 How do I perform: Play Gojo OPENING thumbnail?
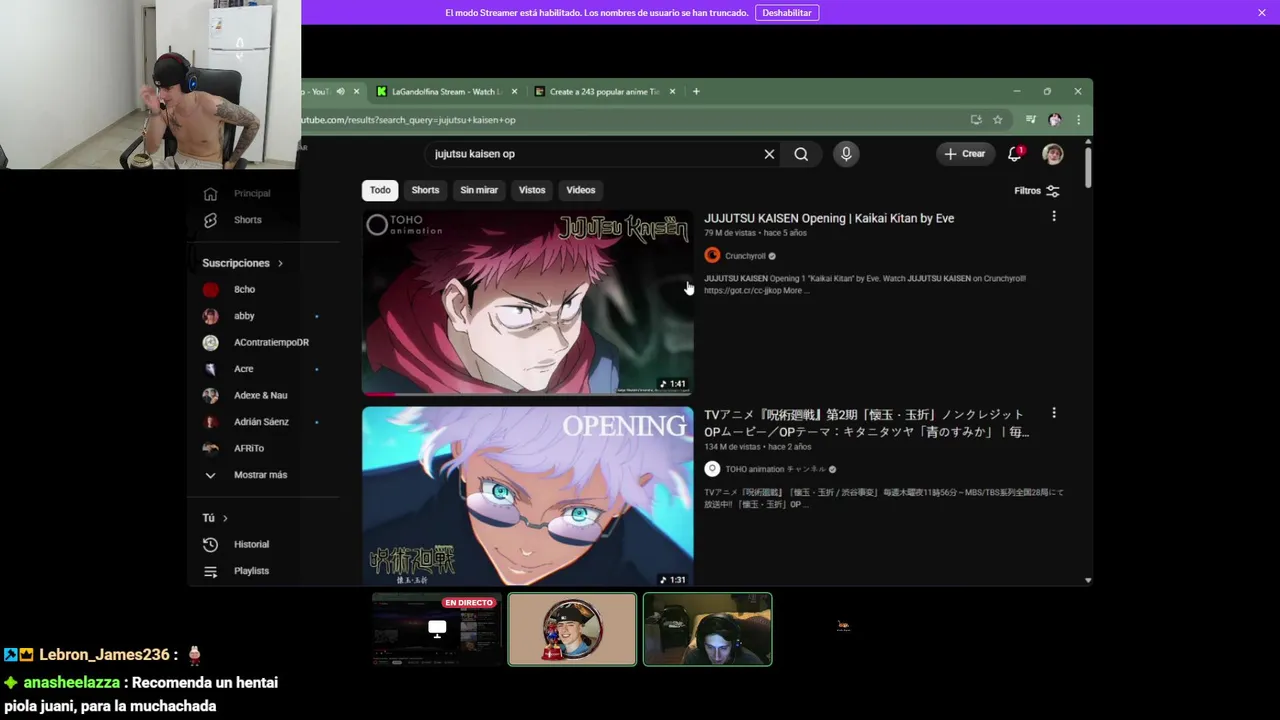pyautogui.click(x=527, y=496)
